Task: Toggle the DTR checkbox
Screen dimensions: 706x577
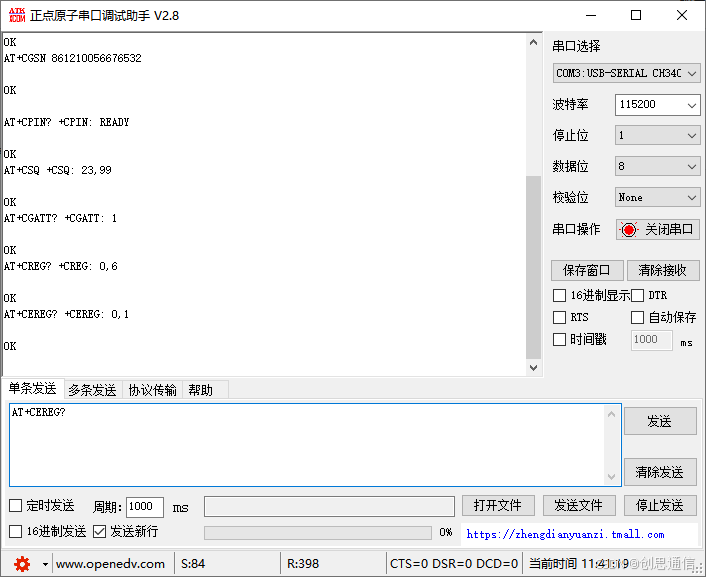Action: coord(637,295)
